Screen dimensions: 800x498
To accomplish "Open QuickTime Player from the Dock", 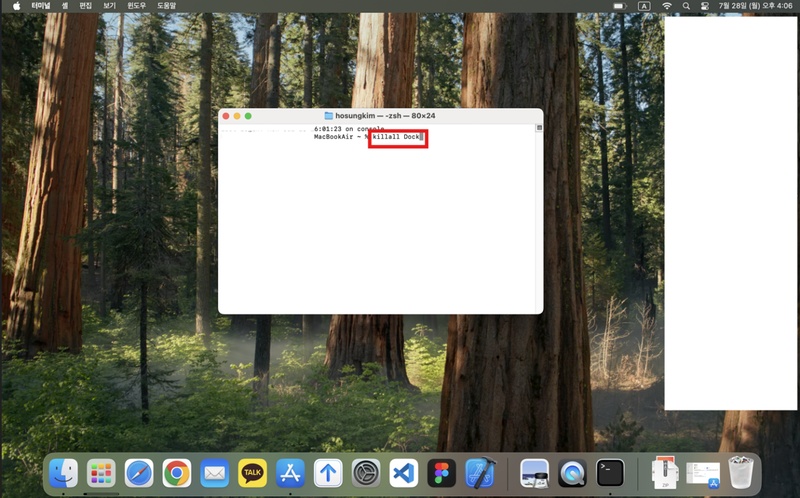I will pos(572,473).
